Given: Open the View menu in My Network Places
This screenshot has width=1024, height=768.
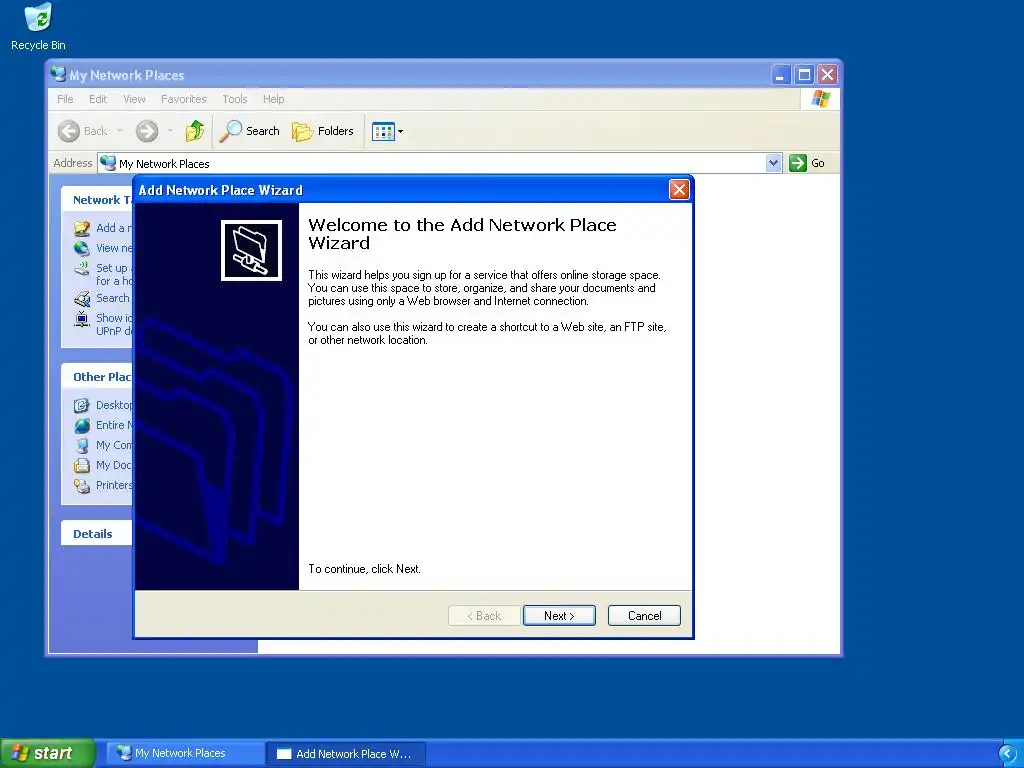Looking at the screenshot, I should point(135,99).
